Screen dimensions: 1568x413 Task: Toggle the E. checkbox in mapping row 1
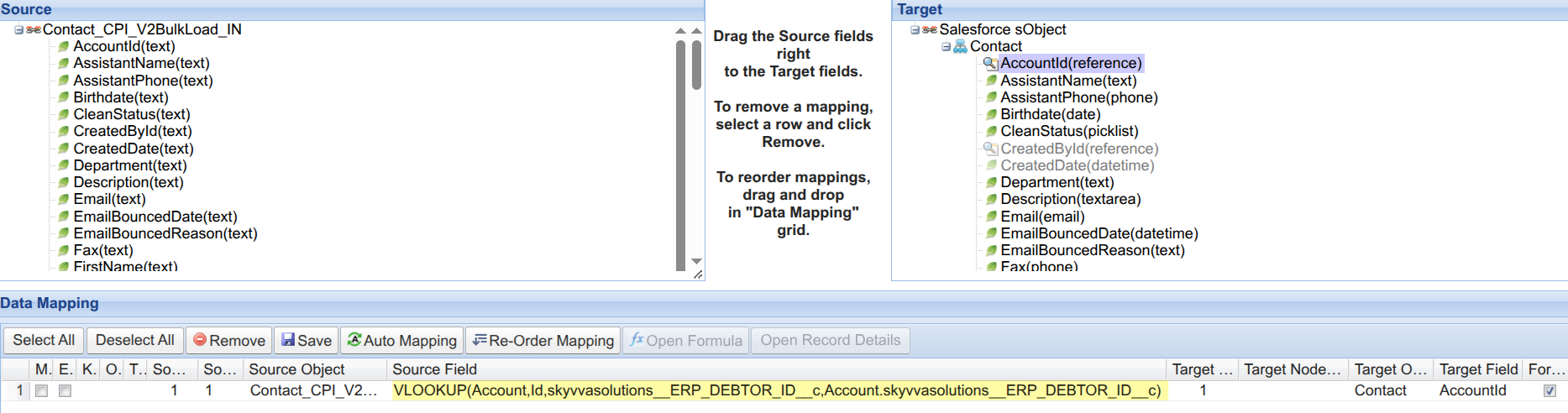[x=65, y=391]
